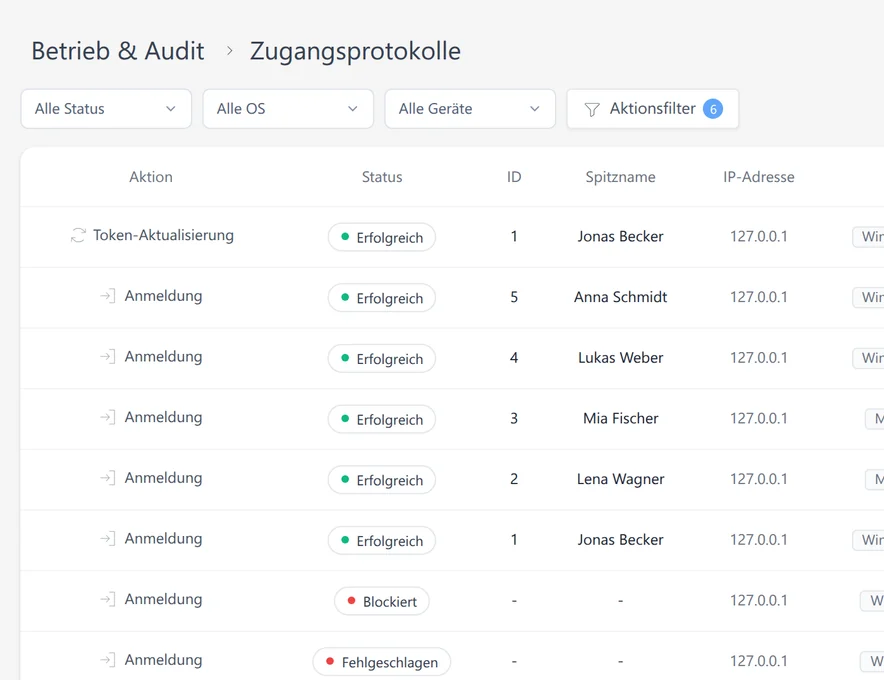Select the name Lukas Weber
This screenshot has width=884, height=680.
click(620, 357)
